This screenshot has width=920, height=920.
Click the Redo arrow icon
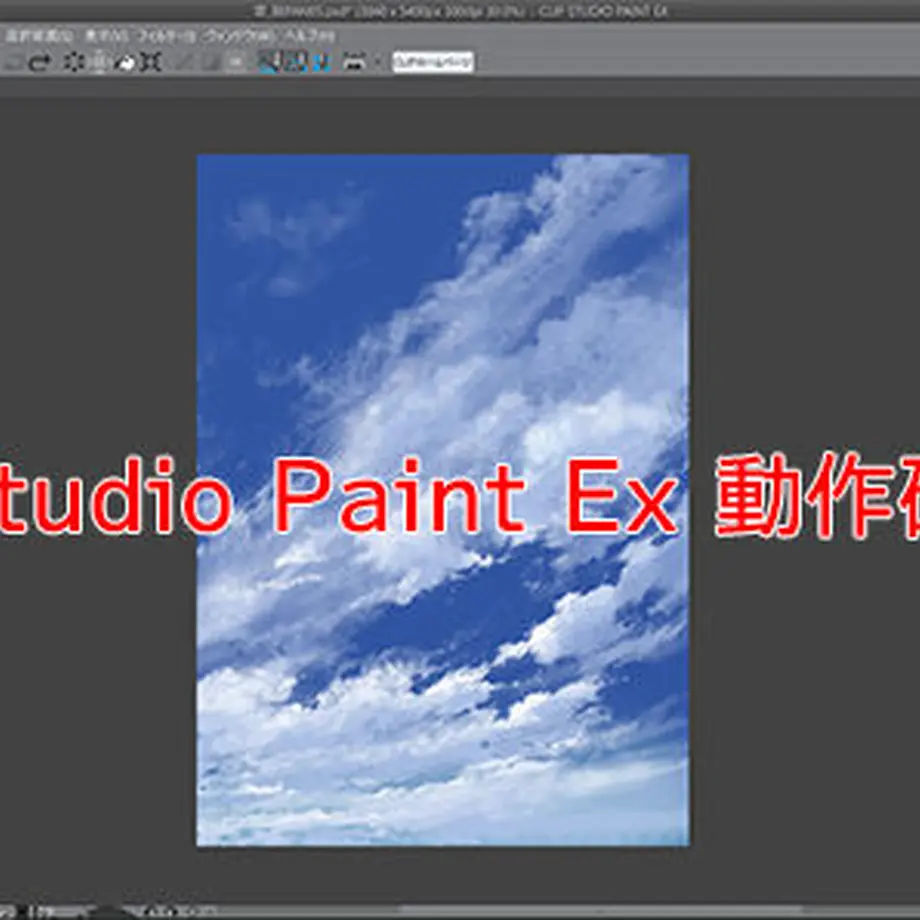pos(39,62)
